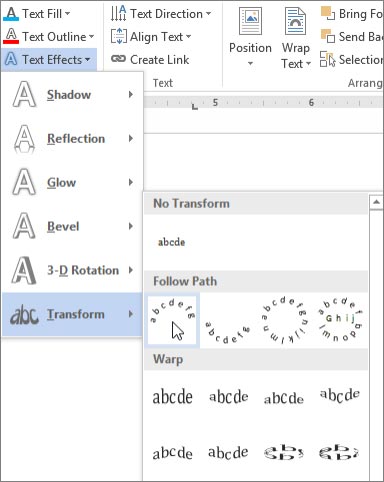The width and height of the screenshot is (384, 482).
Task: Choose the abcde No Transform option
Action: click(x=171, y=242)
